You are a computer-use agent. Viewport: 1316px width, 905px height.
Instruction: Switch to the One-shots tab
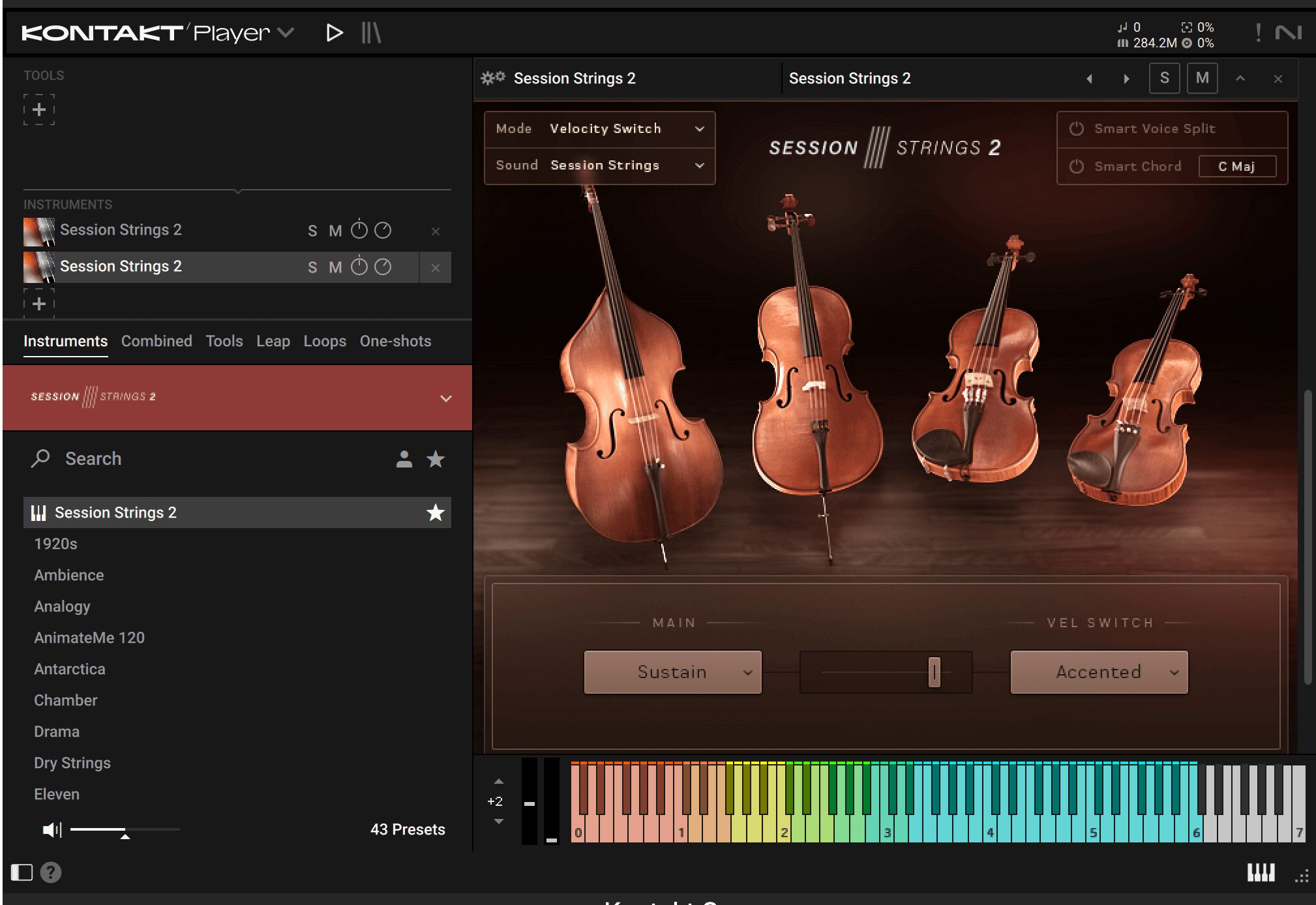tap(395, 341)
